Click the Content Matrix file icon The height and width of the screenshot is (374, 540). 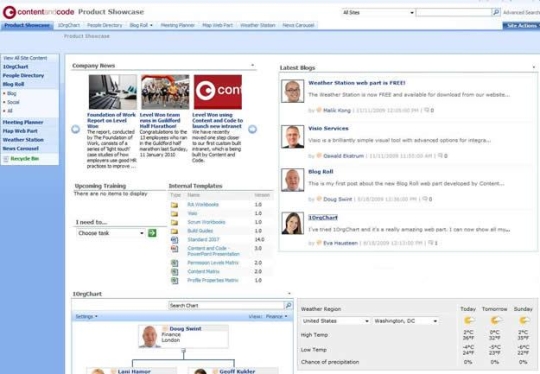175,272
